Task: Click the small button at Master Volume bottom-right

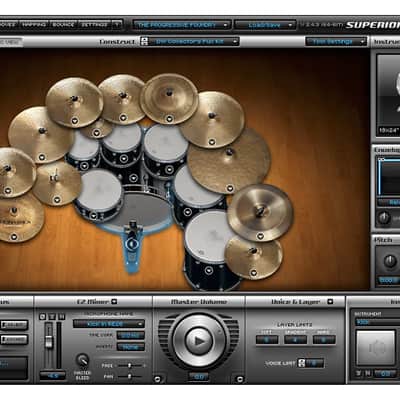Action: pyautogui.click(x=240, y=379)
